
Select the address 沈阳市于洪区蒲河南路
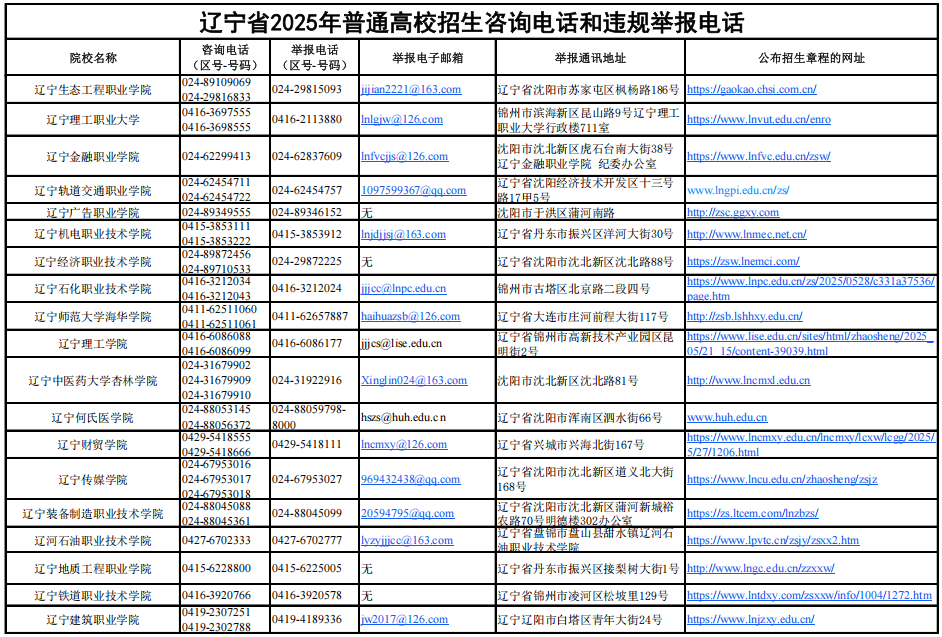(556, 212)
